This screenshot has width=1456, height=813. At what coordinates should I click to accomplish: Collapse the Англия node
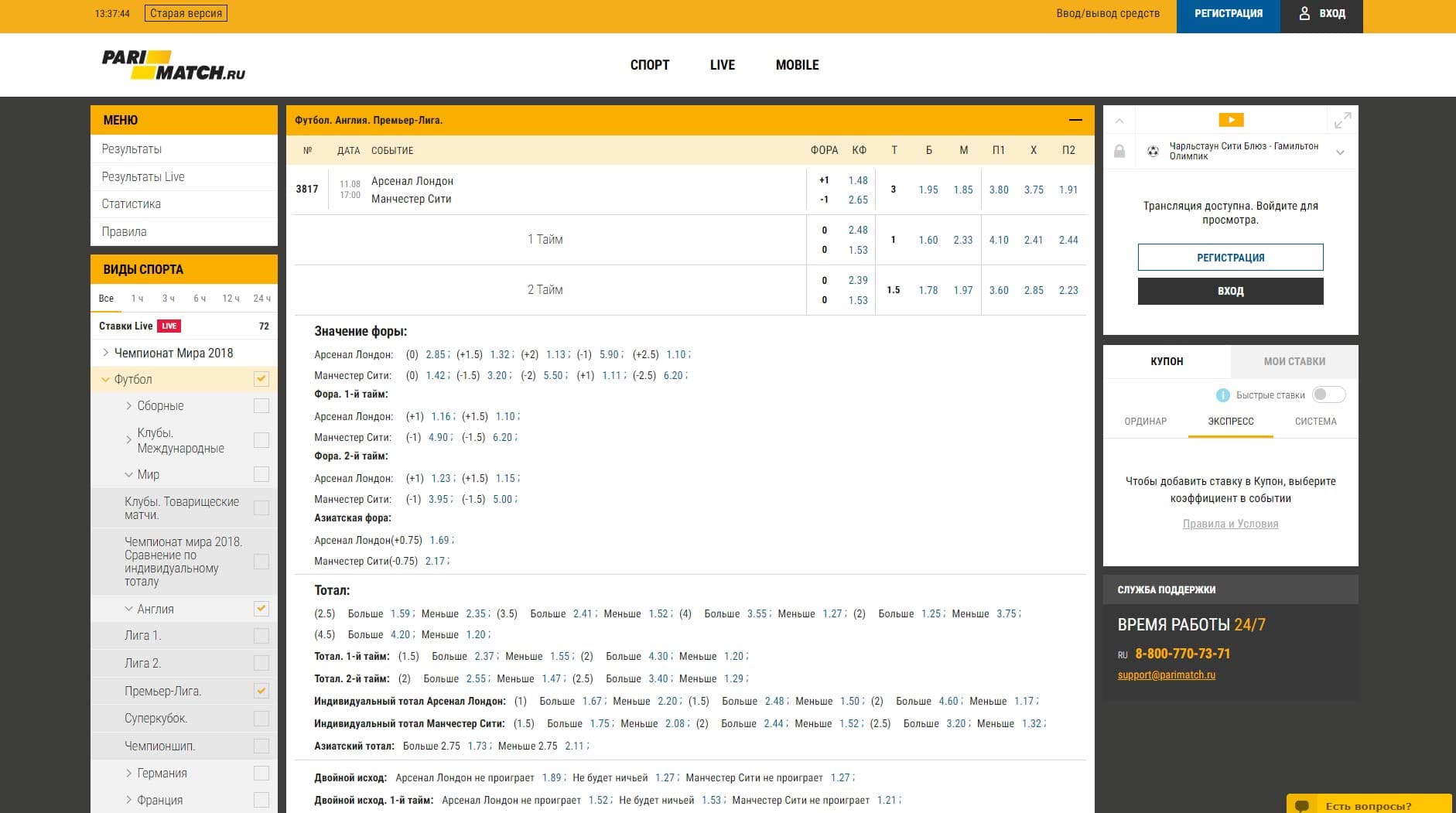pos(128,609)
